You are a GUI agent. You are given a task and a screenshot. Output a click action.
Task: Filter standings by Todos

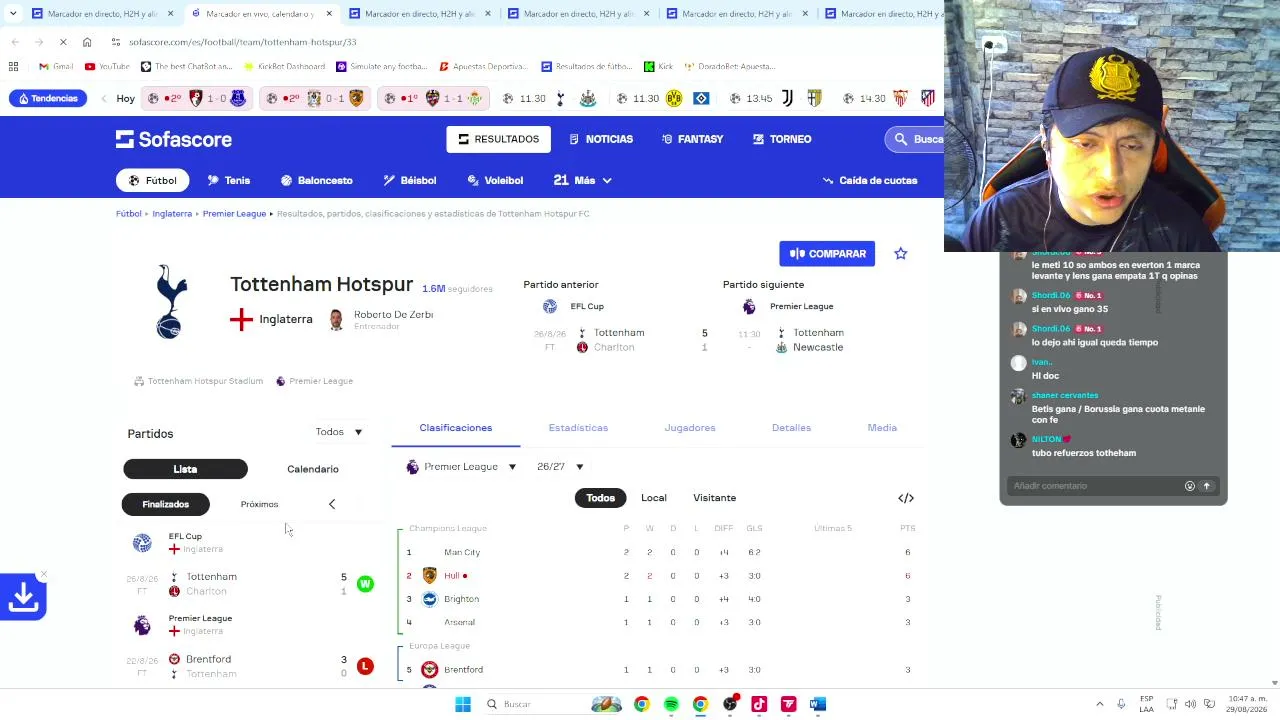(600, 498)
